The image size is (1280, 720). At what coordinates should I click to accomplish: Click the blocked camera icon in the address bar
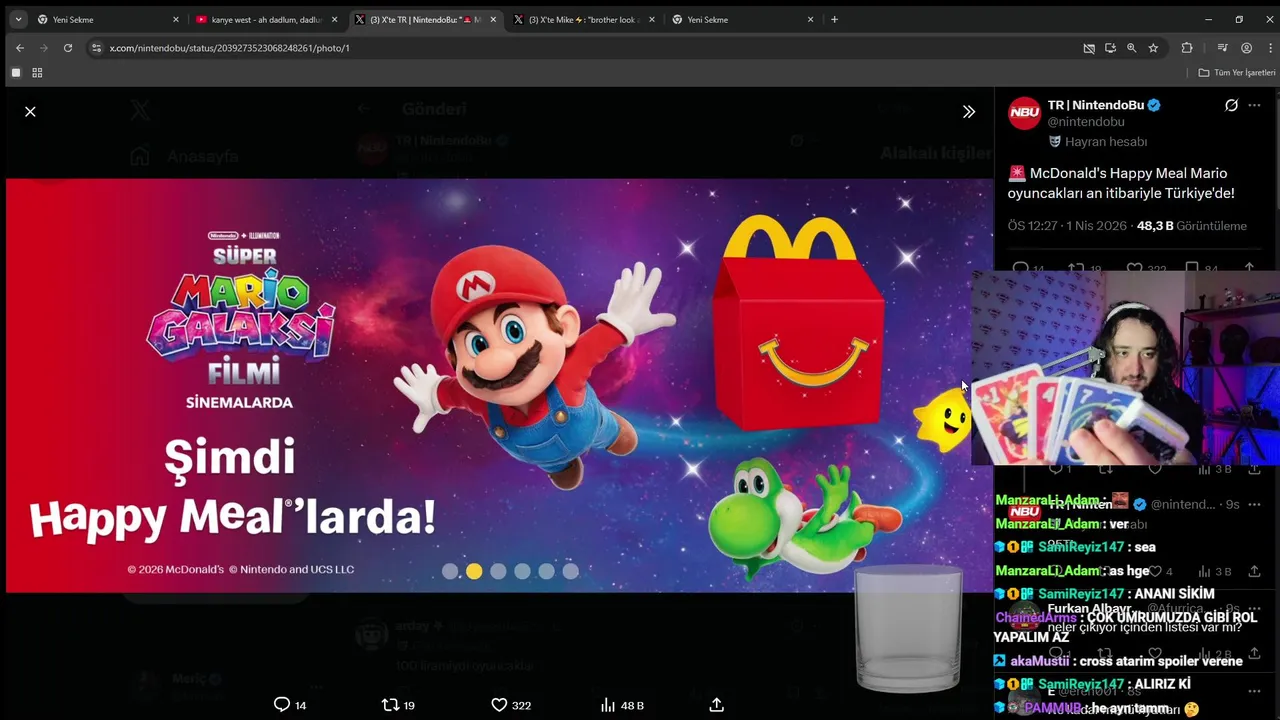click(x=1089, y=48)
